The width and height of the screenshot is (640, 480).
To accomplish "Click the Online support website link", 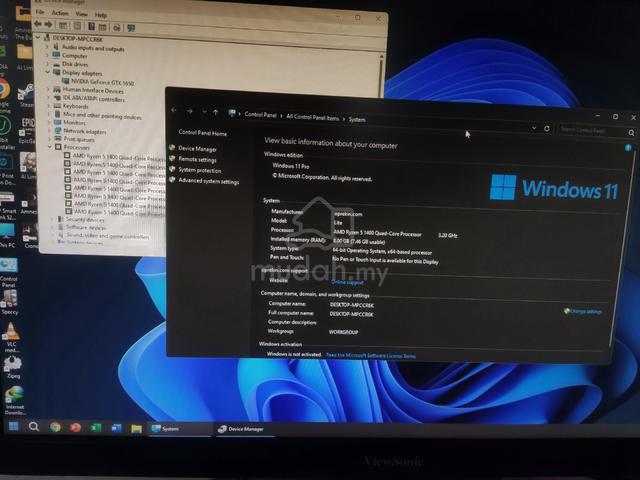I will tap(347, 282).
